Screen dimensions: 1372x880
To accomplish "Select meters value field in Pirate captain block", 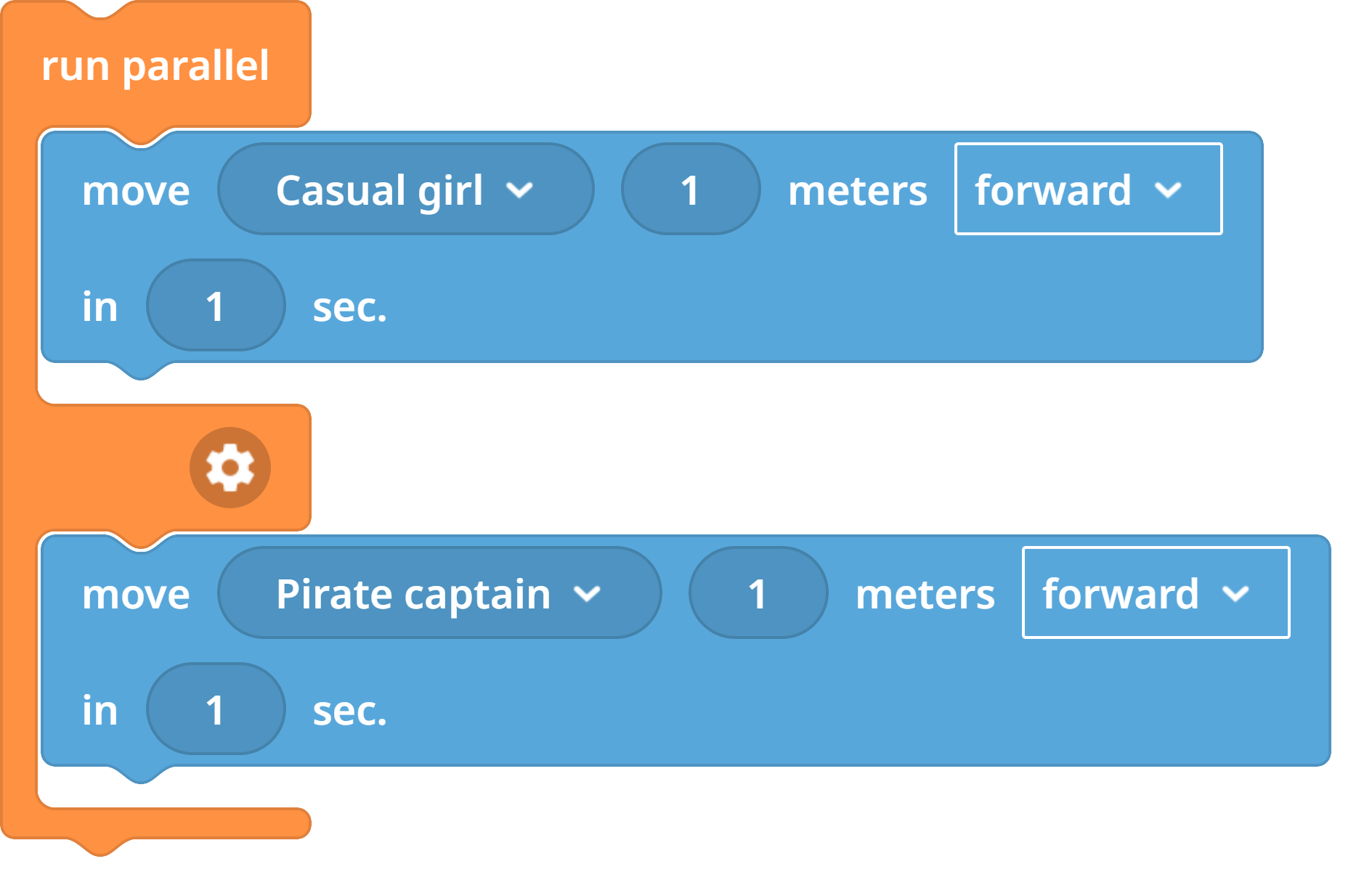I will click(x=758, y=592).
